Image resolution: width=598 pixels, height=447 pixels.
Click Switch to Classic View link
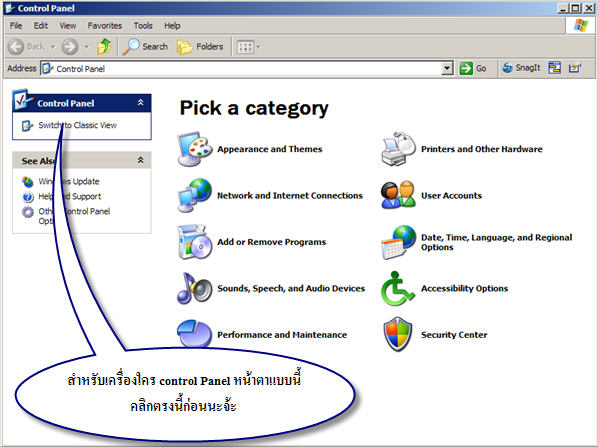tap(77, 125)
